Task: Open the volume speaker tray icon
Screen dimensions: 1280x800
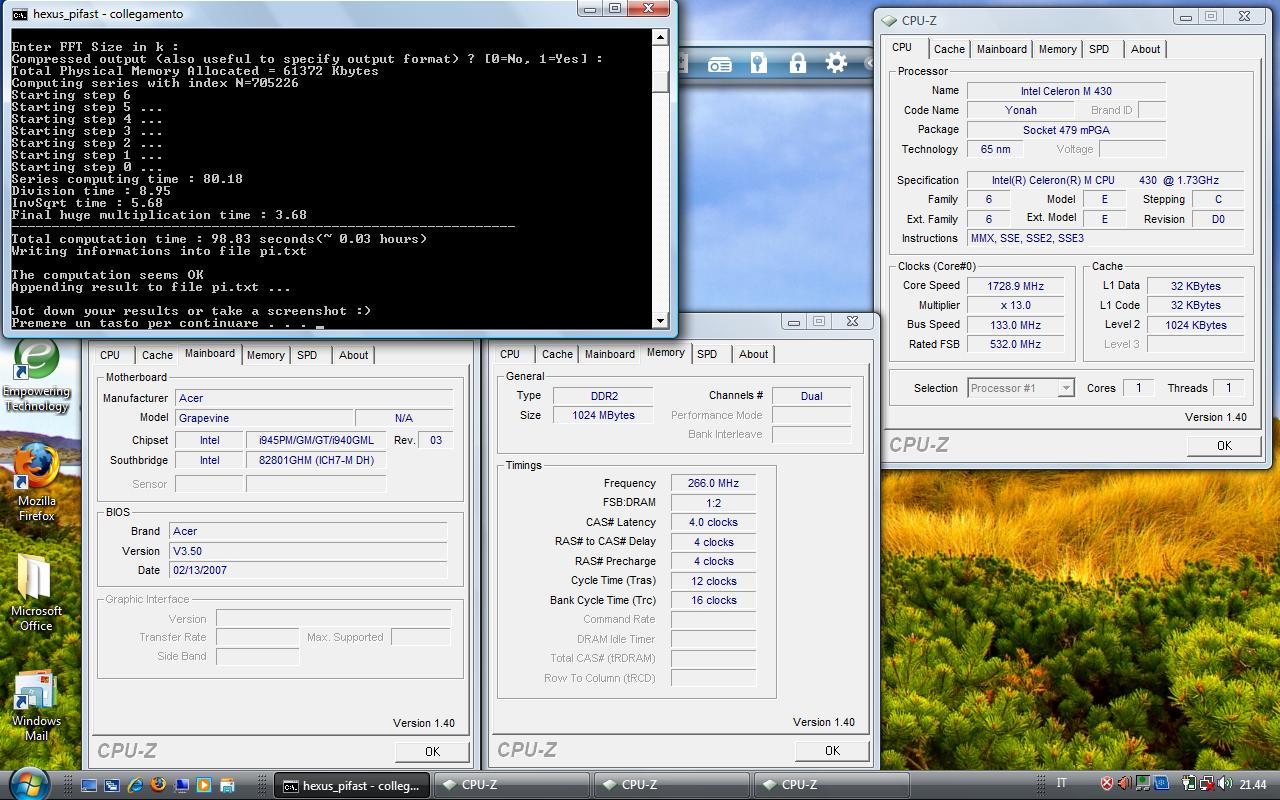Action: [x=1225, y=784]
